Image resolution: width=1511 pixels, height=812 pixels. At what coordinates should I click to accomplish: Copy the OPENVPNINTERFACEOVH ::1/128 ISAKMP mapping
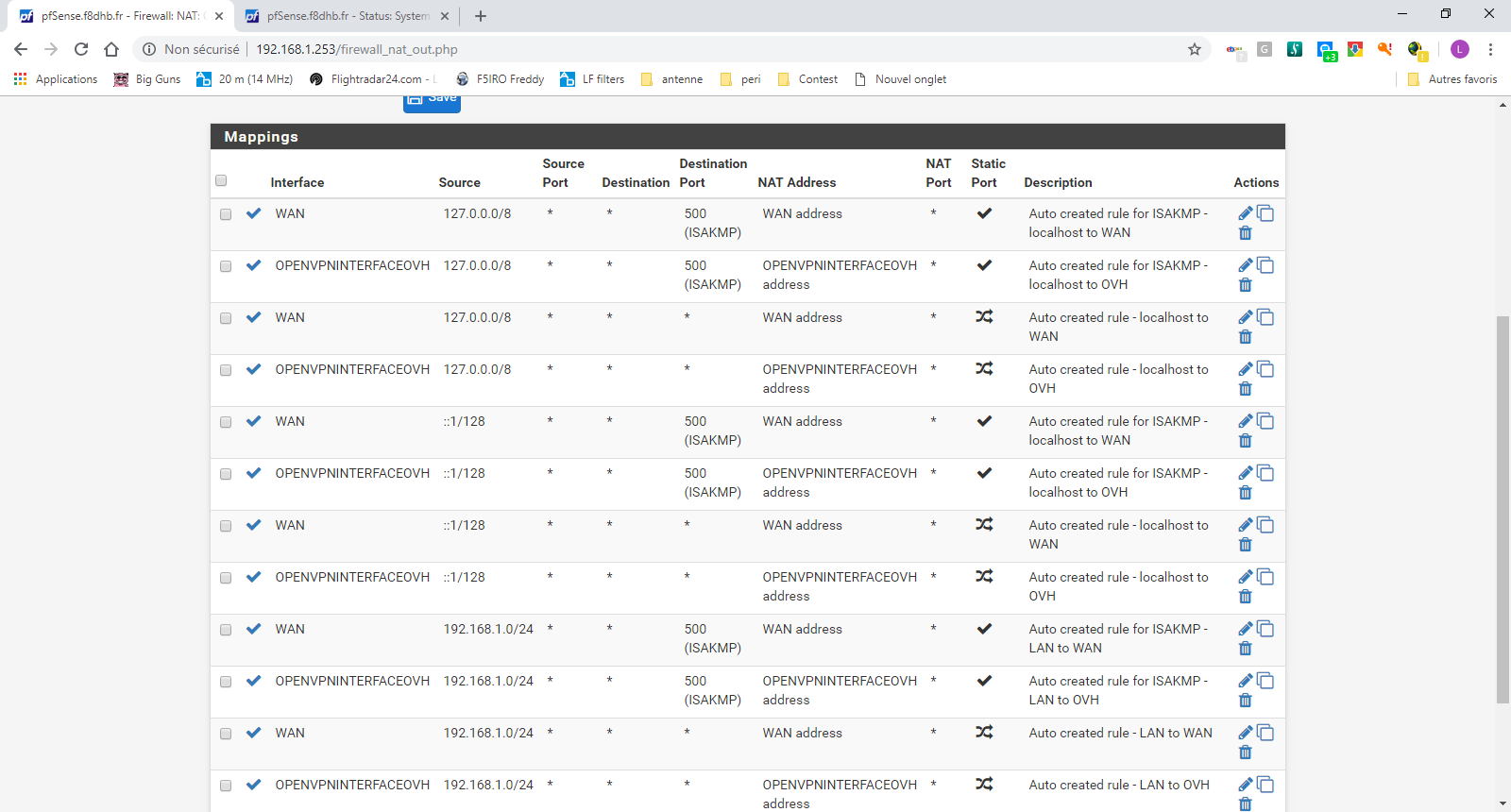(x=1265, y=473)
